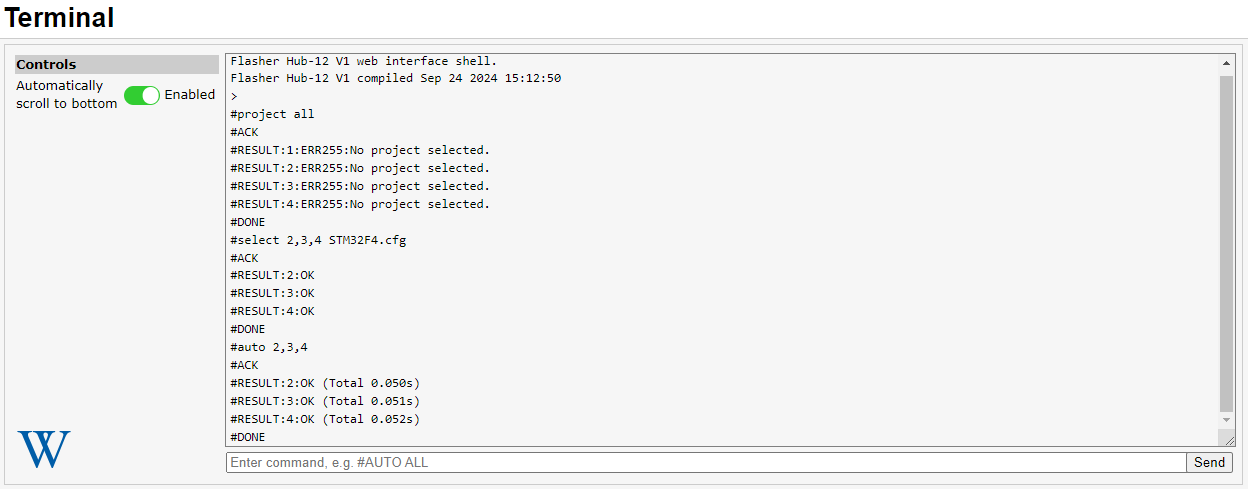Click the 'web interface shell' banner line
This screenshot has height=489, width=1248.
[x=363, y=61]
